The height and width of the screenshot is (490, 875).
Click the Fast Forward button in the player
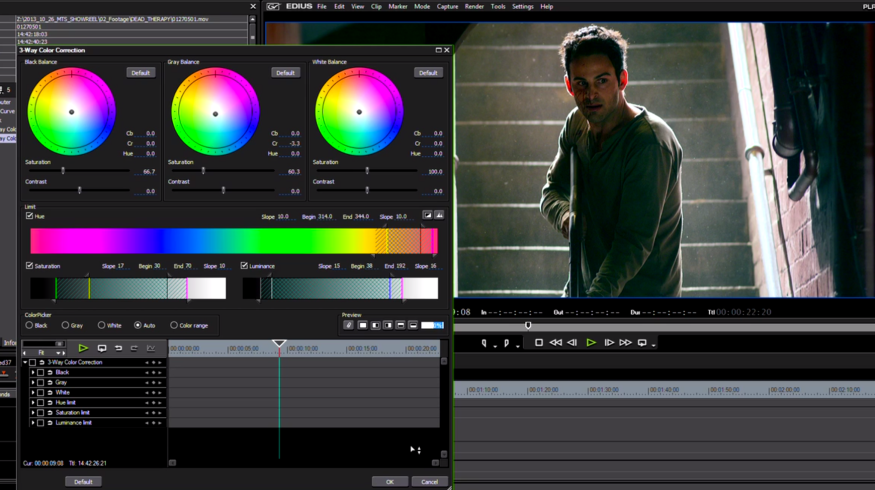pos(626,343)
